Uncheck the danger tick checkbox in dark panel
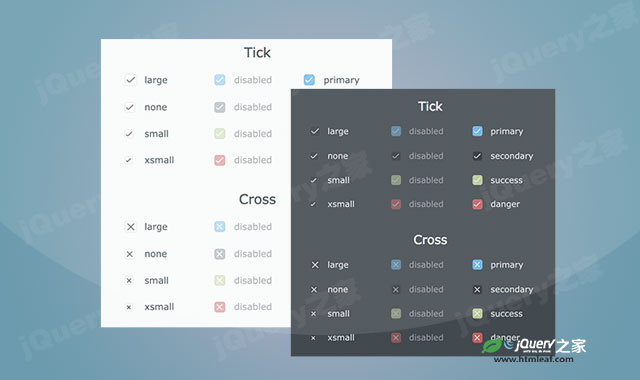The height and width of the screenshot is (380, 640). (478, 204)
